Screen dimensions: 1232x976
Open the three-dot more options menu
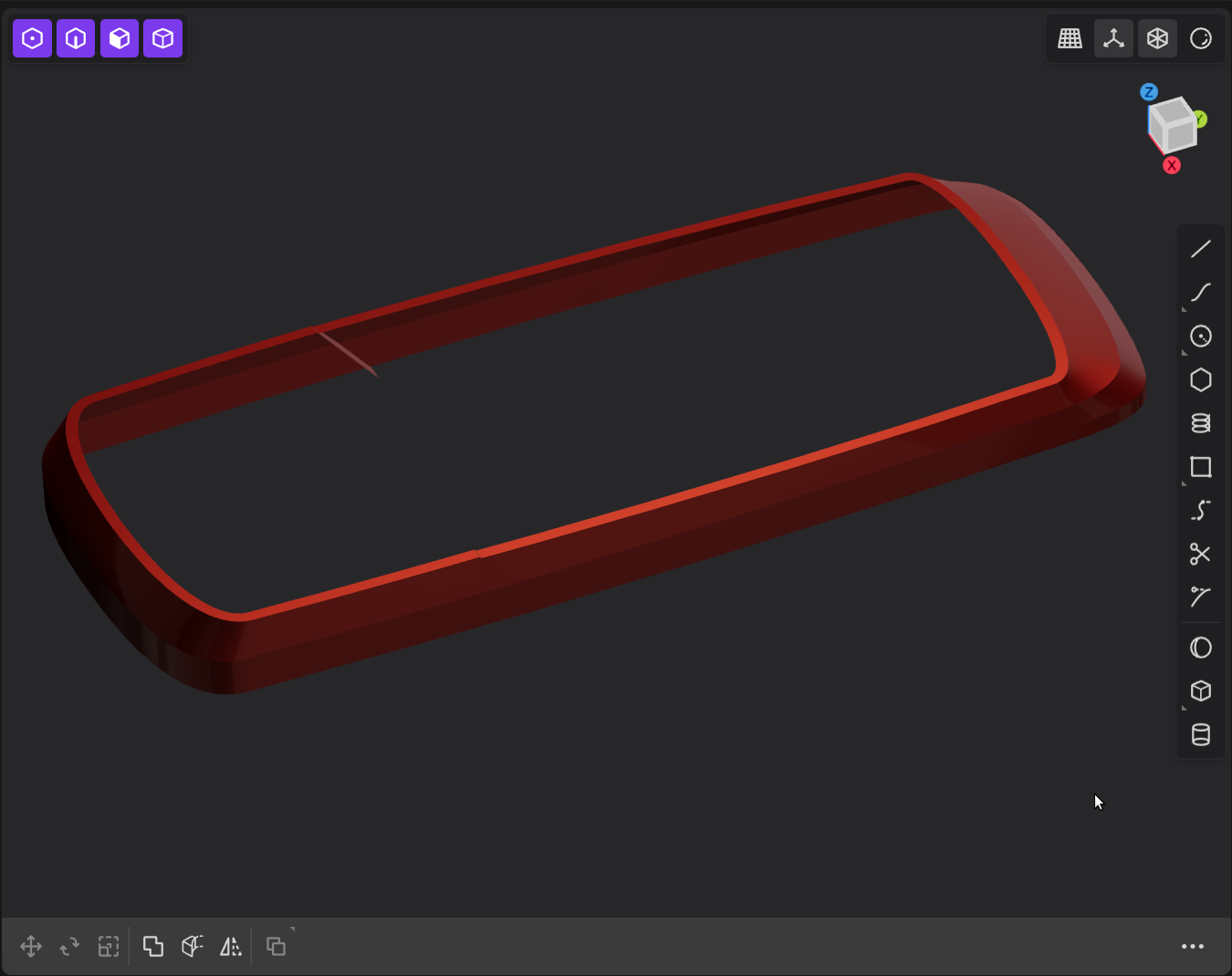1193,947
